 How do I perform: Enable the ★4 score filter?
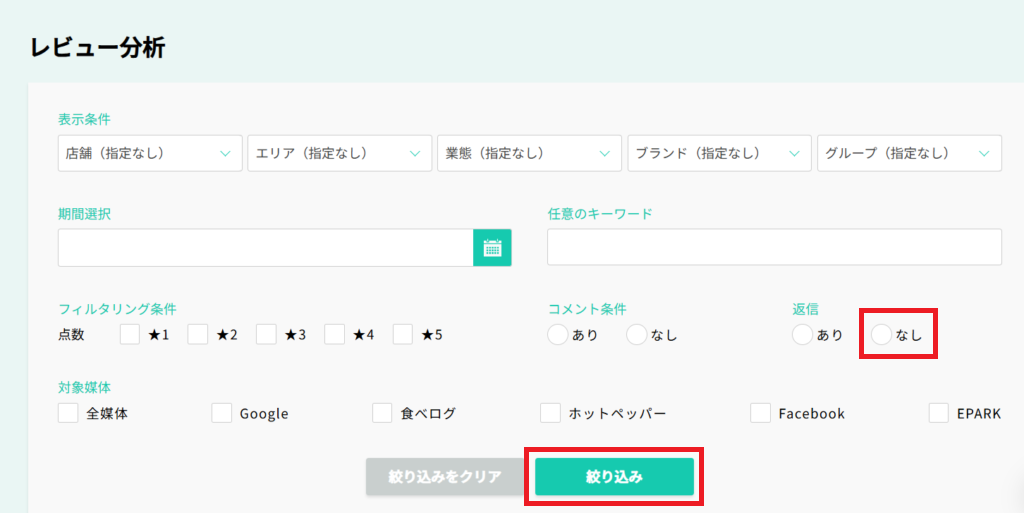[335, 335]
